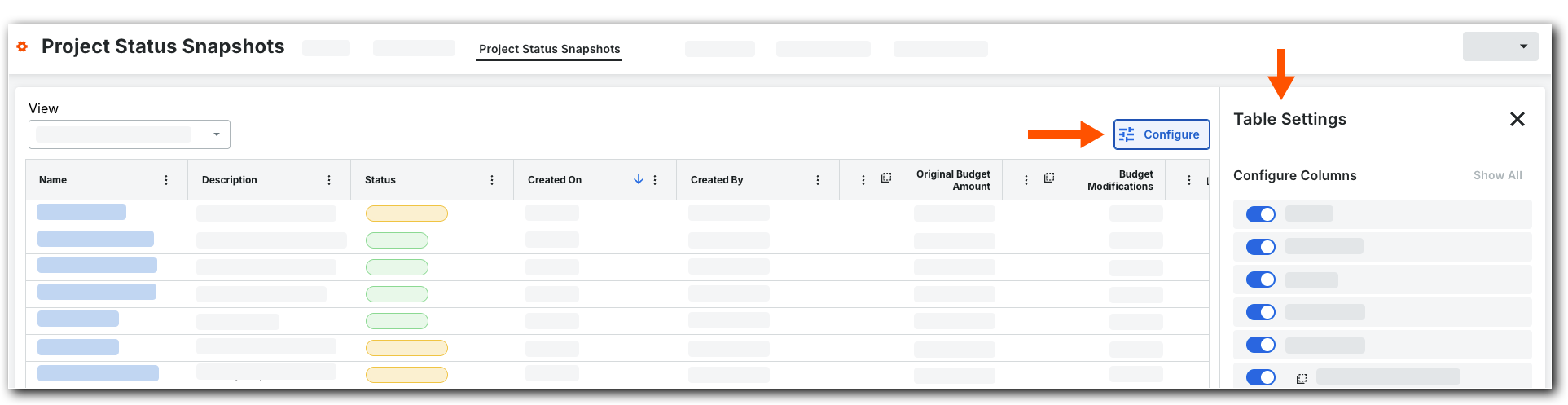Sort by the Created By column header
Screen dimensions: 1568x405
pyautogui.click(x=717, y=180)
